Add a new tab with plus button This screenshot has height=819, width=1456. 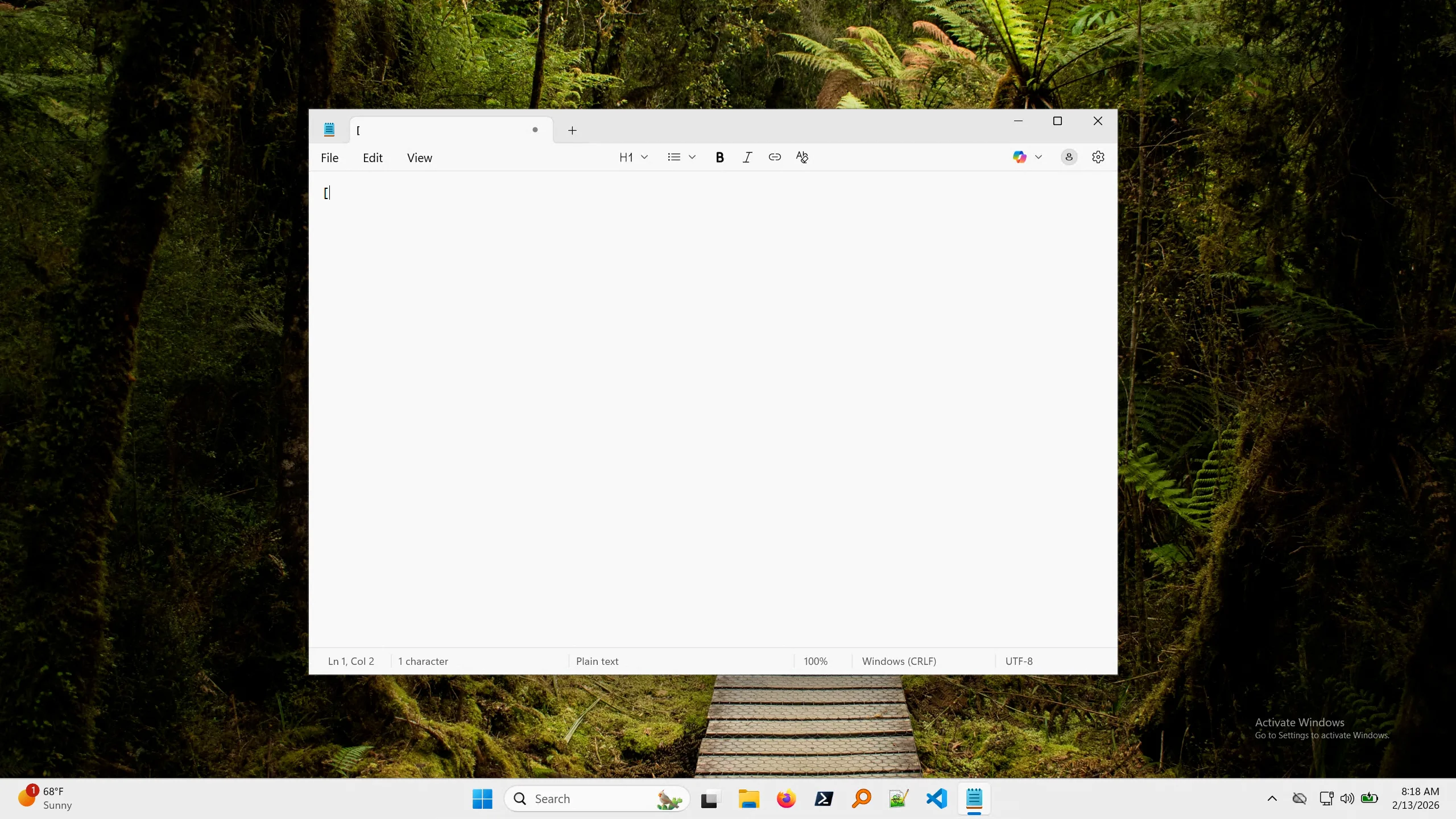point(572,131)
